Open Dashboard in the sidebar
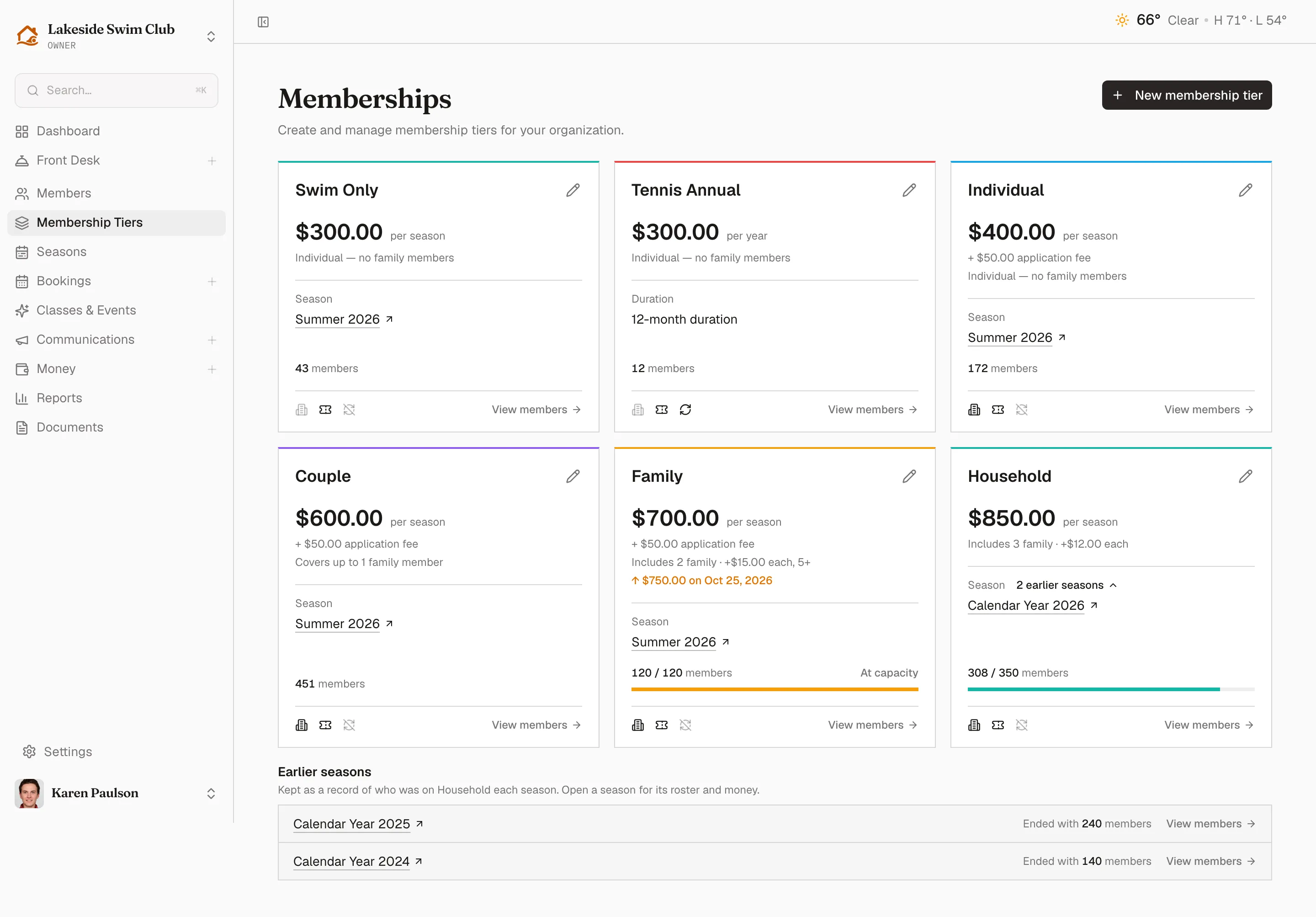 (x=117, y=131)
